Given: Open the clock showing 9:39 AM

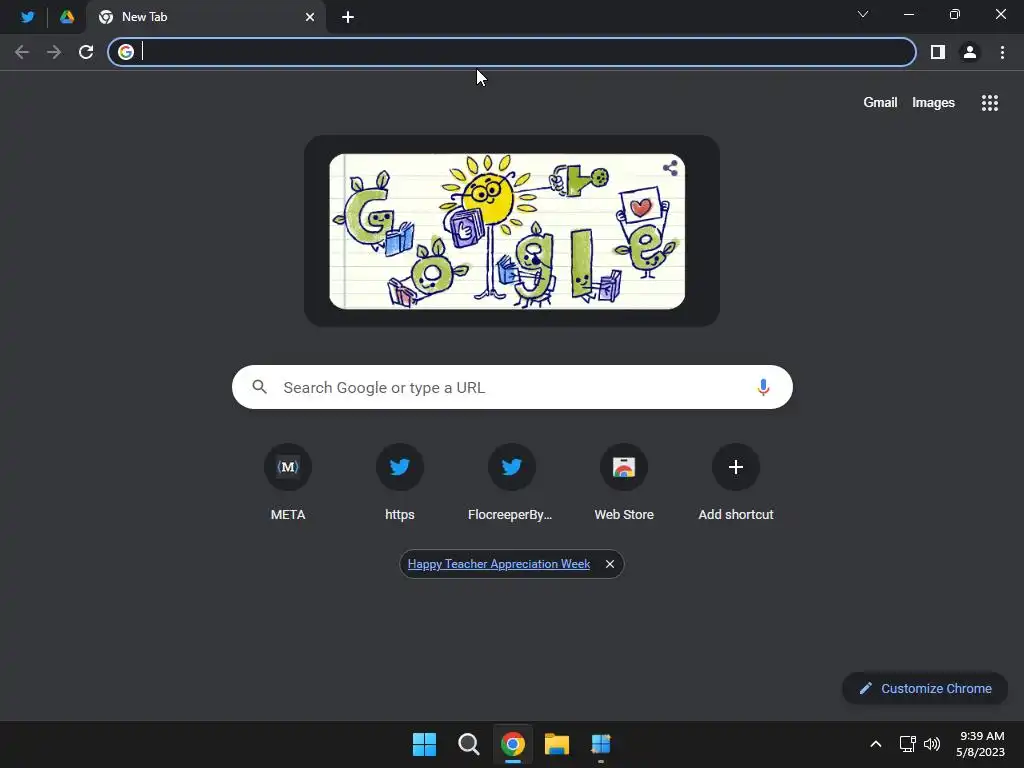Looking at the screenshot, I should 981,744.
